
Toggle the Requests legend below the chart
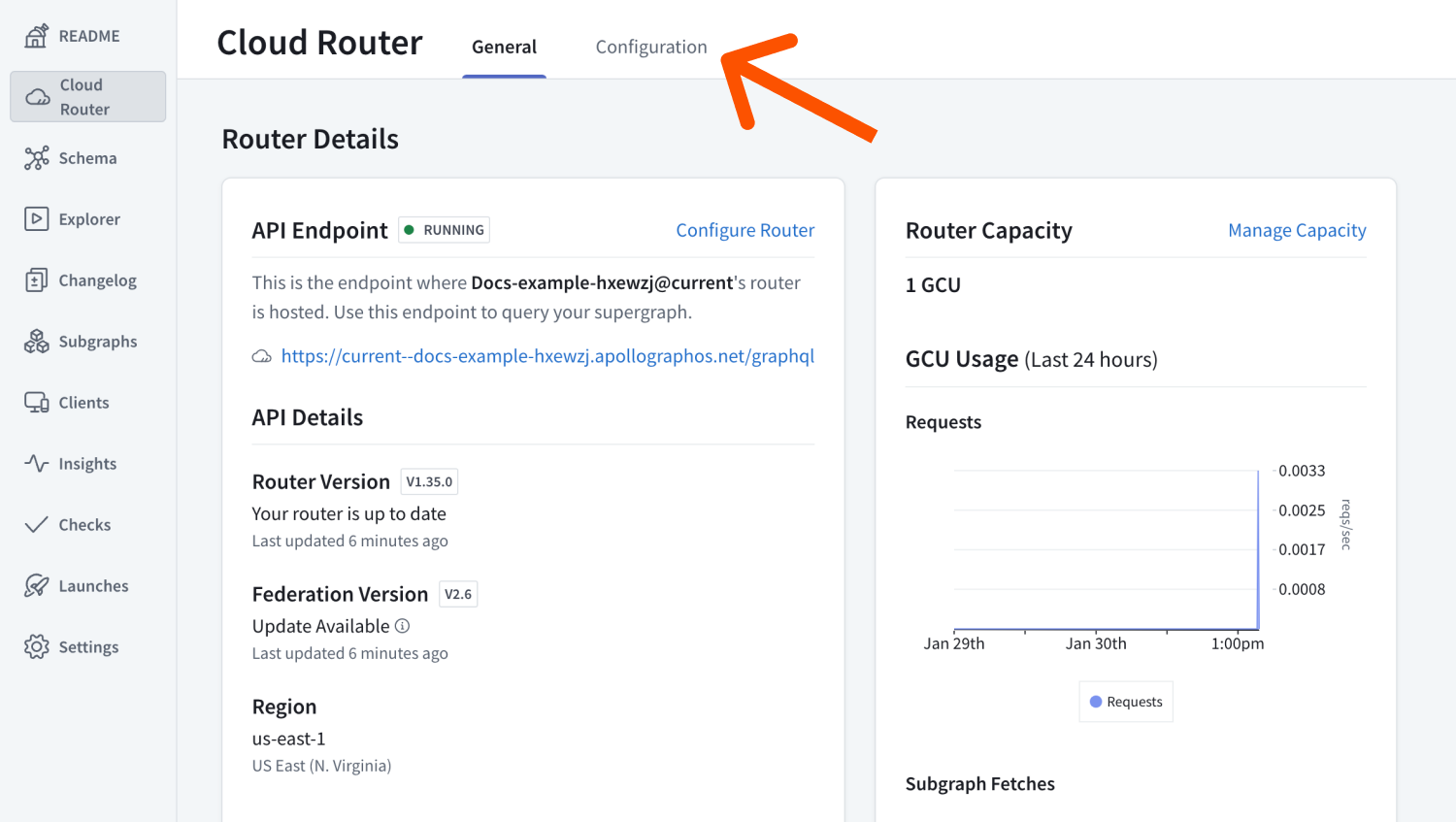point(1125,701)
